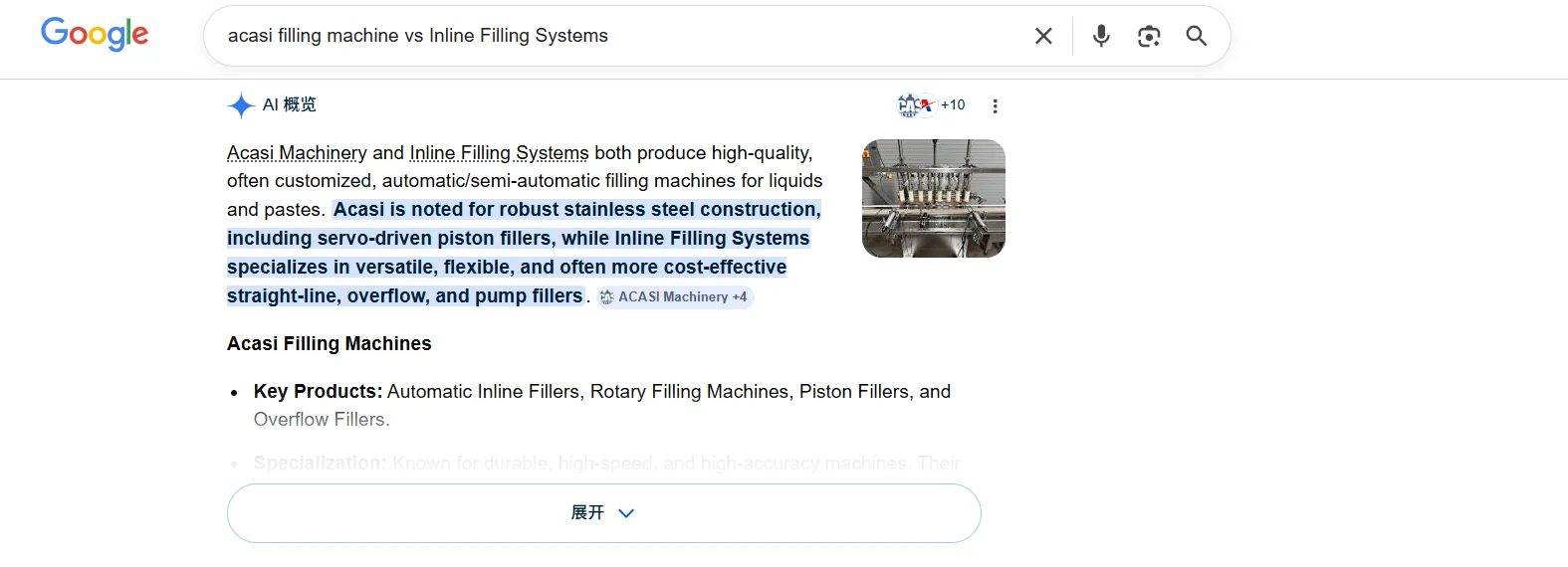Open the AI overview three-dot menu

point(995,105)
